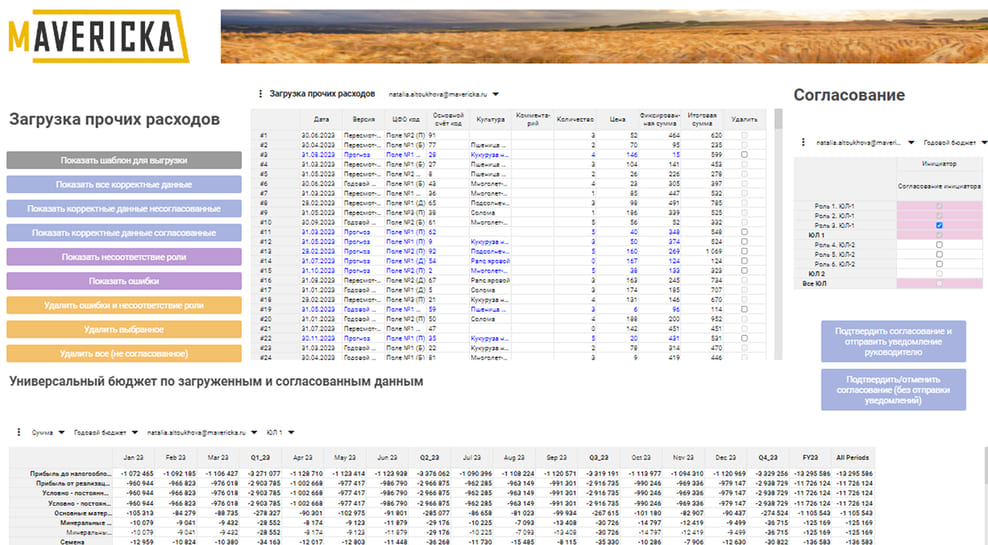
Task: Click Показать шаблон для выгрузки button
Action: point(124,160)
